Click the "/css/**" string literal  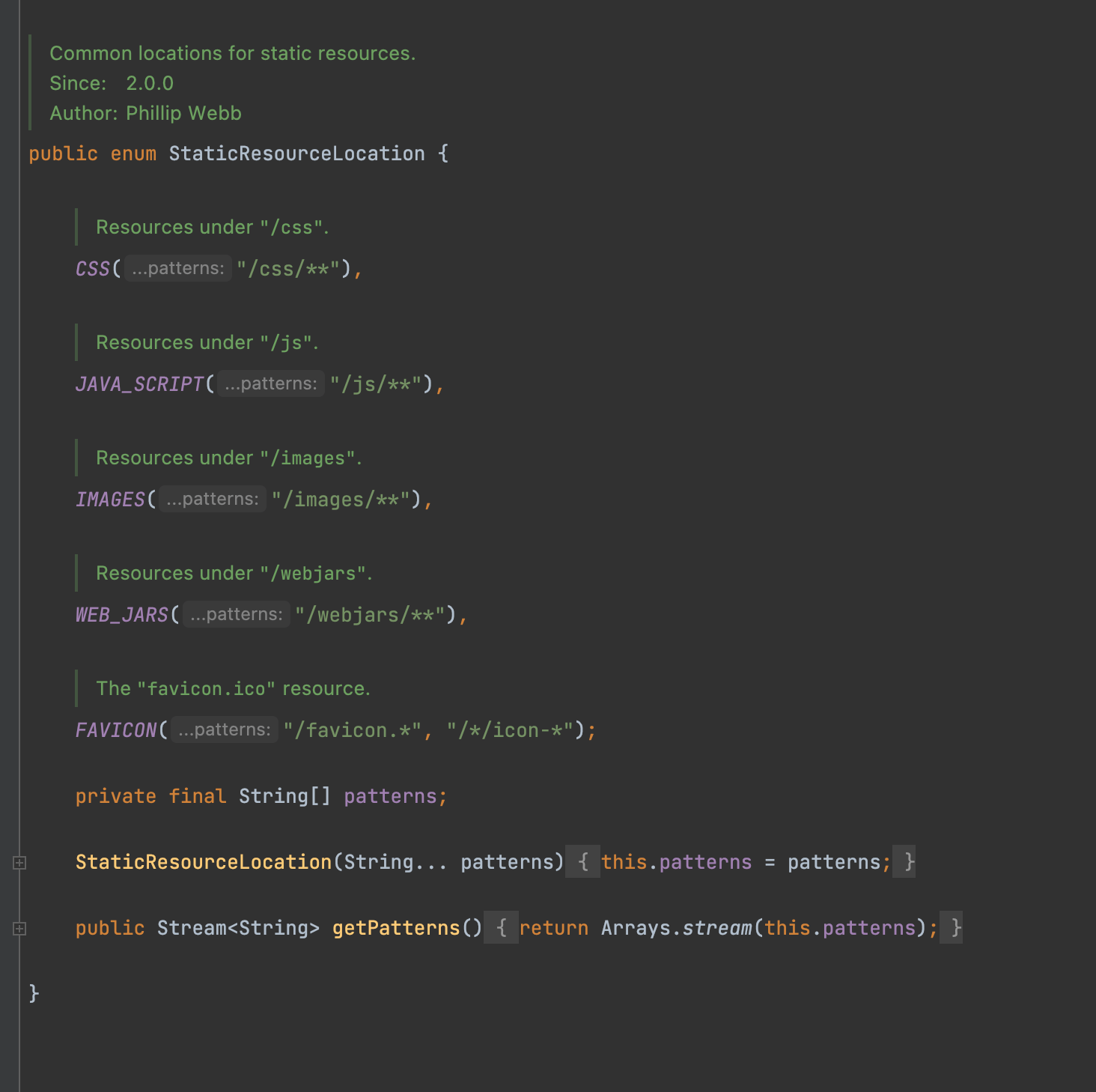coord(288,269)
